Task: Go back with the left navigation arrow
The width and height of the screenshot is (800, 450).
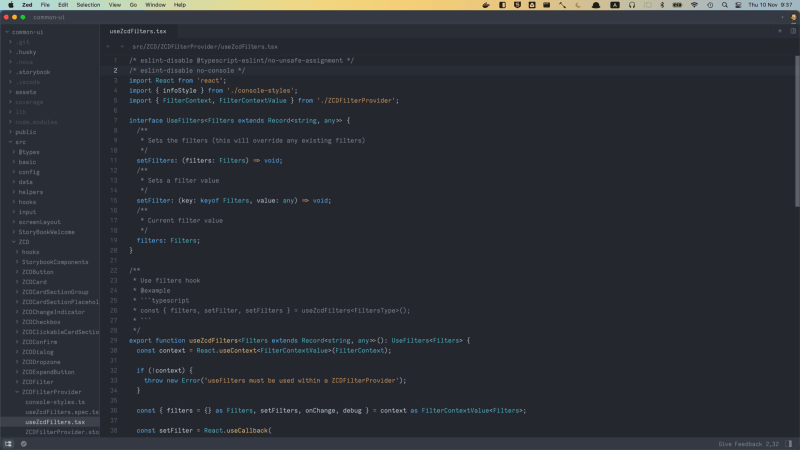Action: coord(108,46)
